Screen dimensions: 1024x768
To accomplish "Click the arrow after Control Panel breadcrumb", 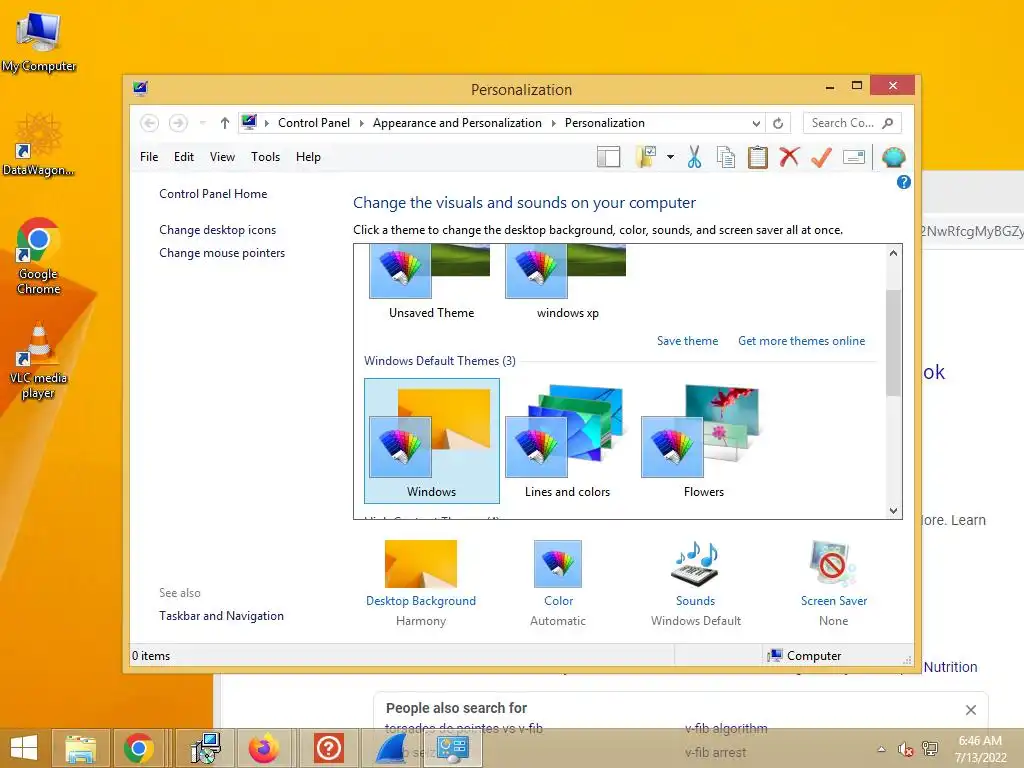I will coord(361,123).
